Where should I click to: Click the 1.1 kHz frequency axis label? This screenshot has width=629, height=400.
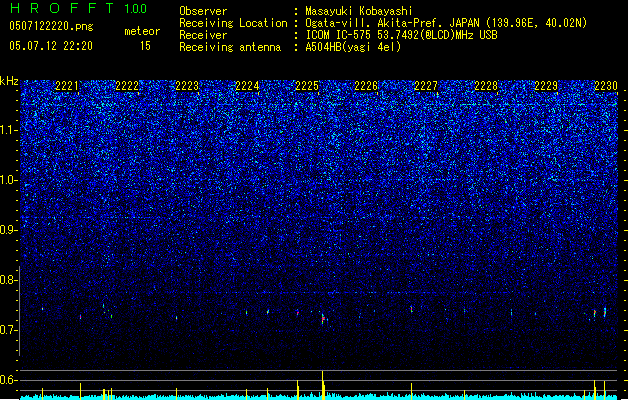[9, 130]
